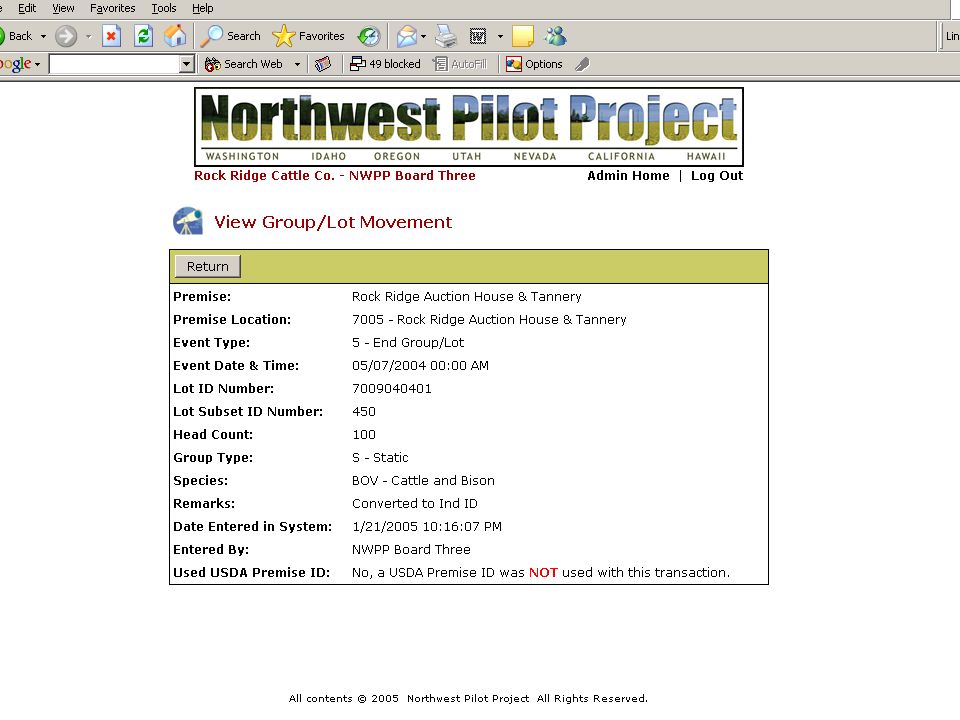Click the View Group/Lot Movement heading
The height and width of the screenshot is (720, 960).
(332, 222)
